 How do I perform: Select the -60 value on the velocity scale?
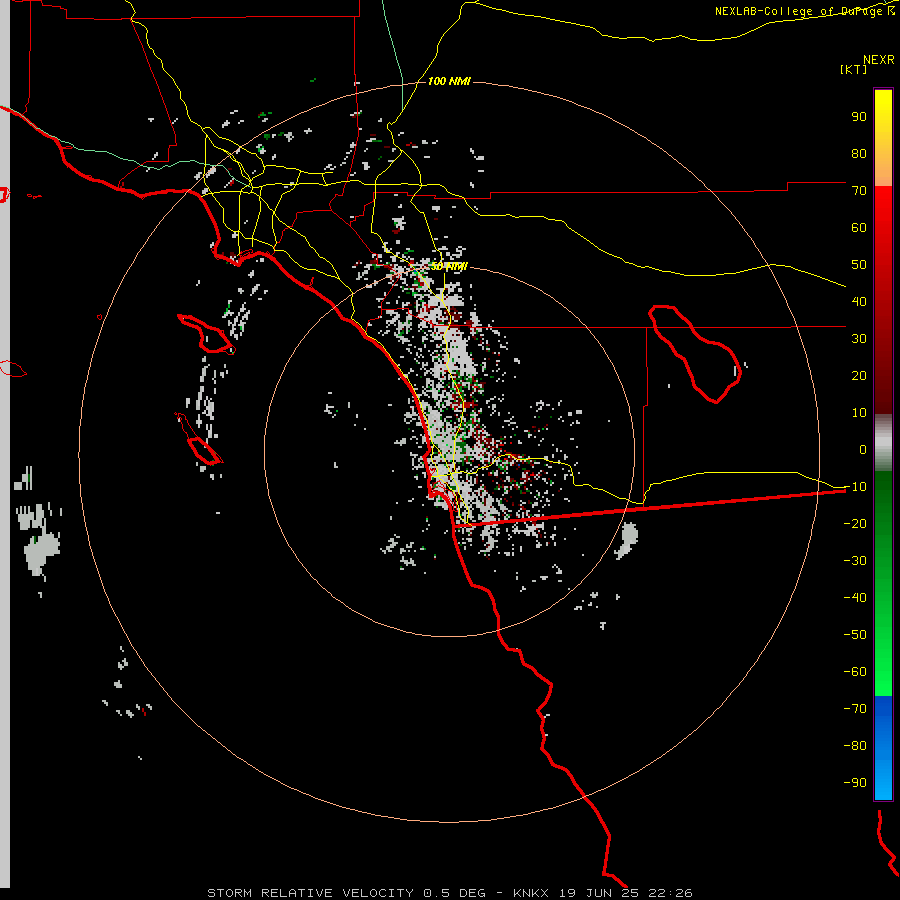pyautogui.click(x=855, y=672)
